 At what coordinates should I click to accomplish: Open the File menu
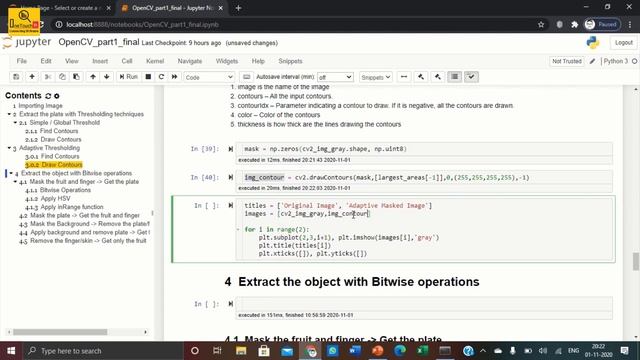tap(22, 61)
